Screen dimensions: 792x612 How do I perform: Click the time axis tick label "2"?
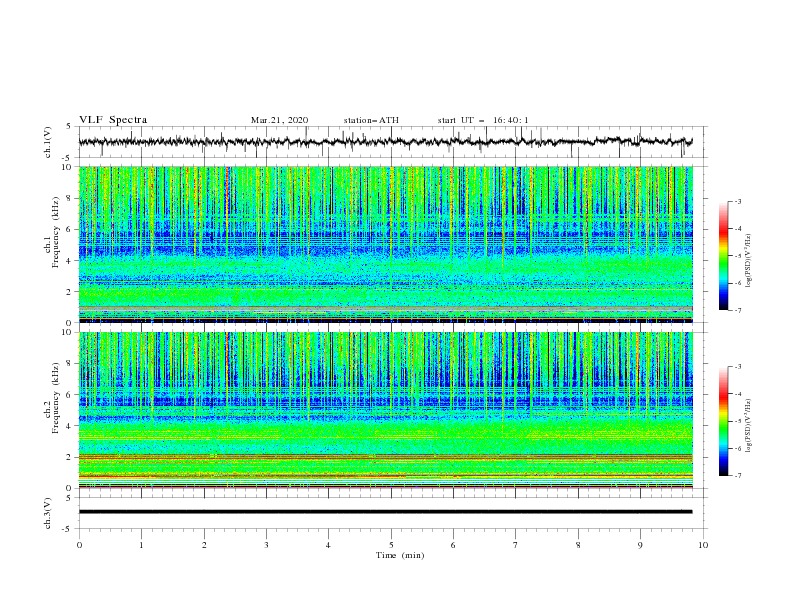pyautogui.click(x=204, y=545)
